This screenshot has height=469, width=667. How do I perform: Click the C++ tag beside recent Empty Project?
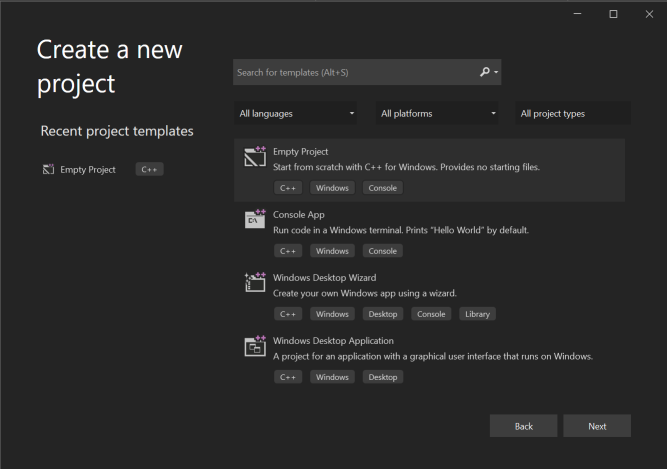pos(149,169)
